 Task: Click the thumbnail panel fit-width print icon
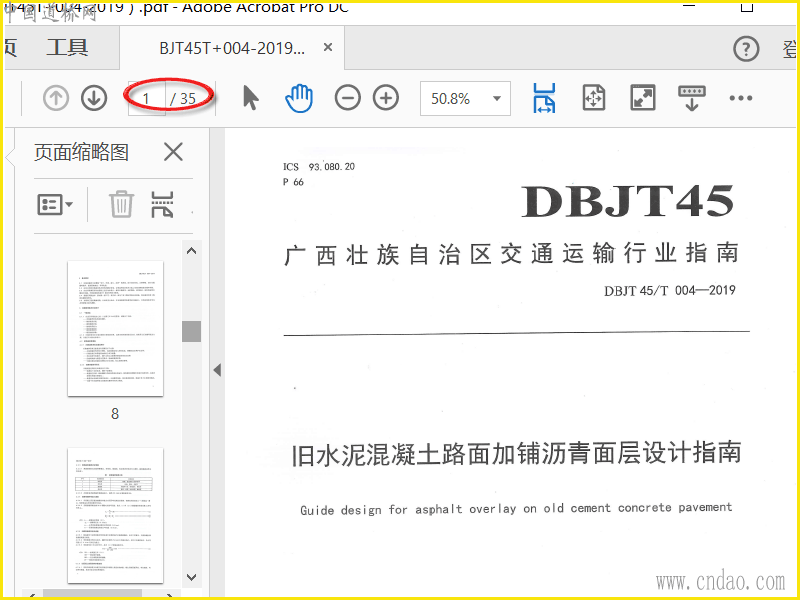tap(162, 205)
